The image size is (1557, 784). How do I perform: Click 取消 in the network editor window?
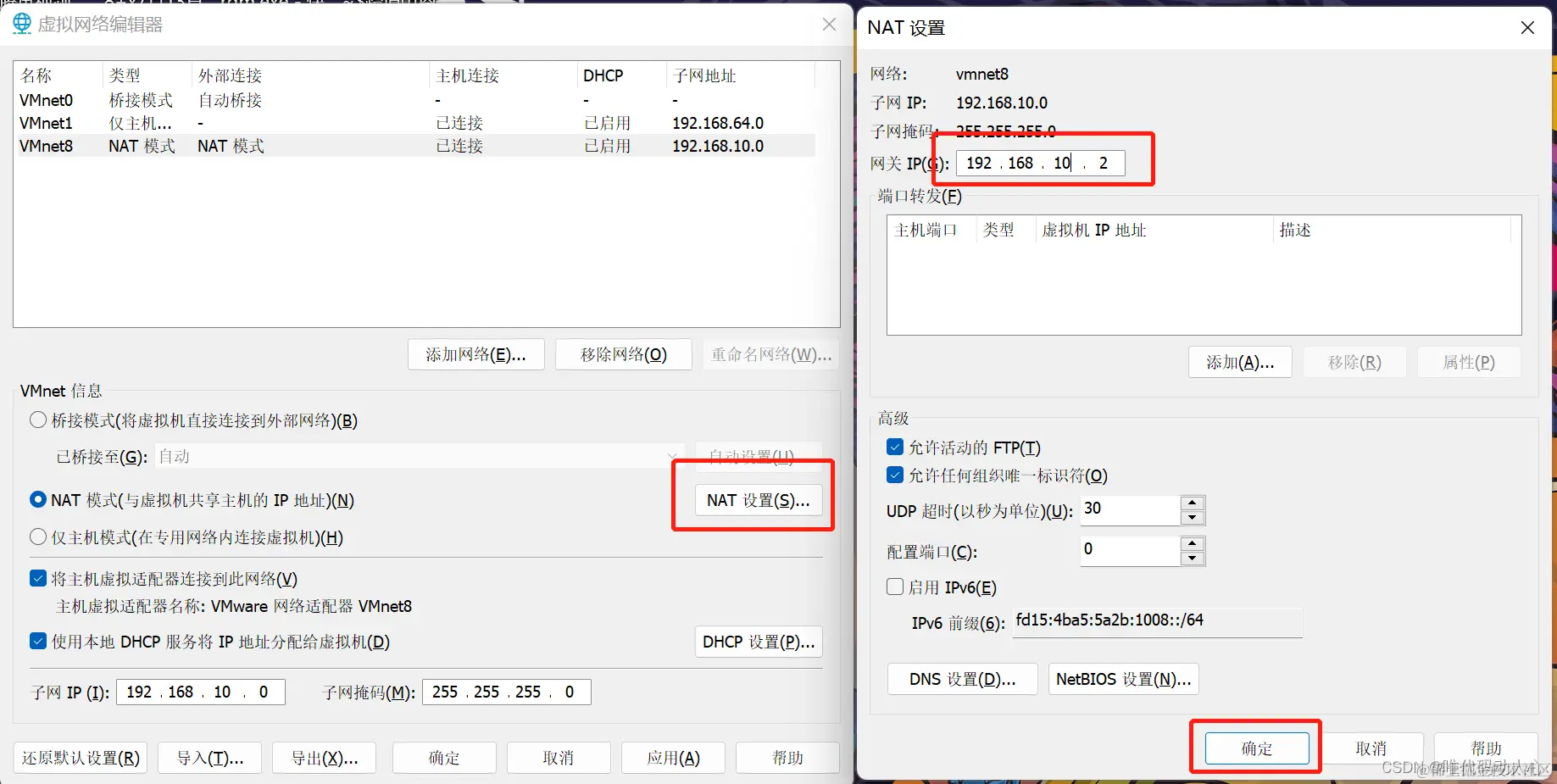[x=559, y=758]
